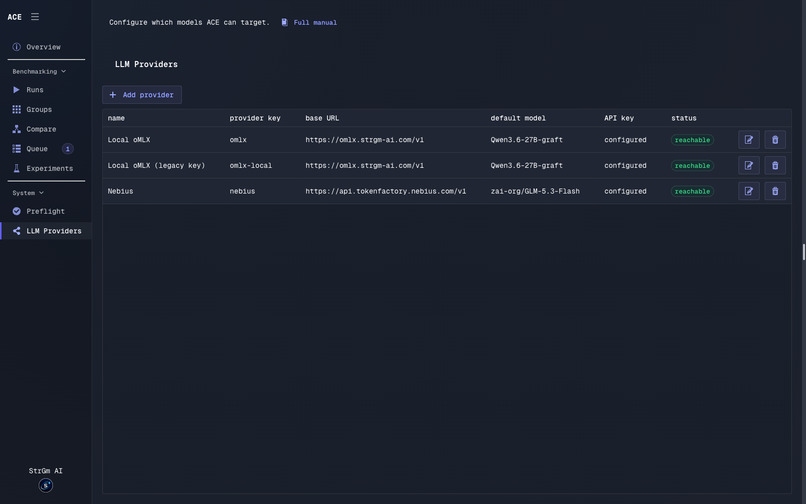Select the Local oMLX name cell
Image resolution: width=806 pixels, height=504 pixels.
[x=129, y=139]
